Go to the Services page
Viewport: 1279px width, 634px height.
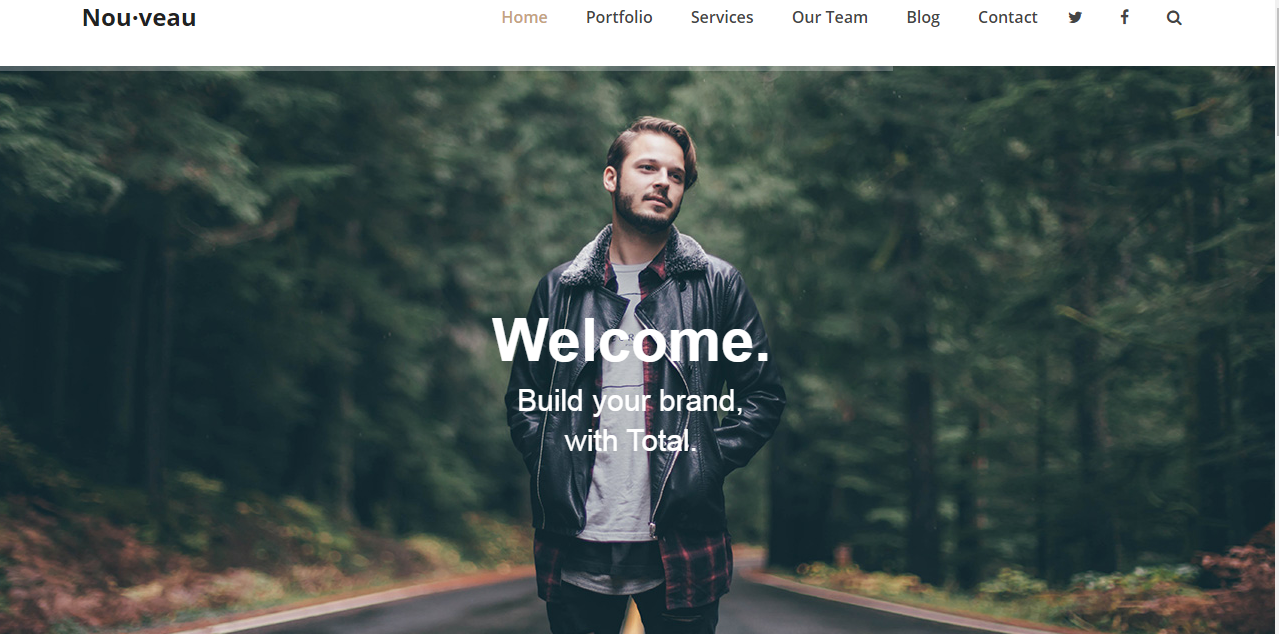tap(722, 17)
